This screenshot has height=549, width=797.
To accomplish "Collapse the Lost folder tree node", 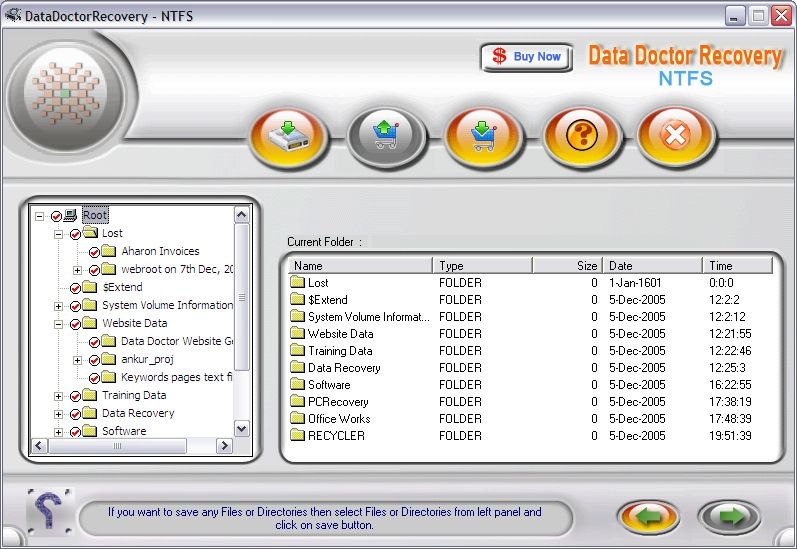I will (x=59, y=234).
